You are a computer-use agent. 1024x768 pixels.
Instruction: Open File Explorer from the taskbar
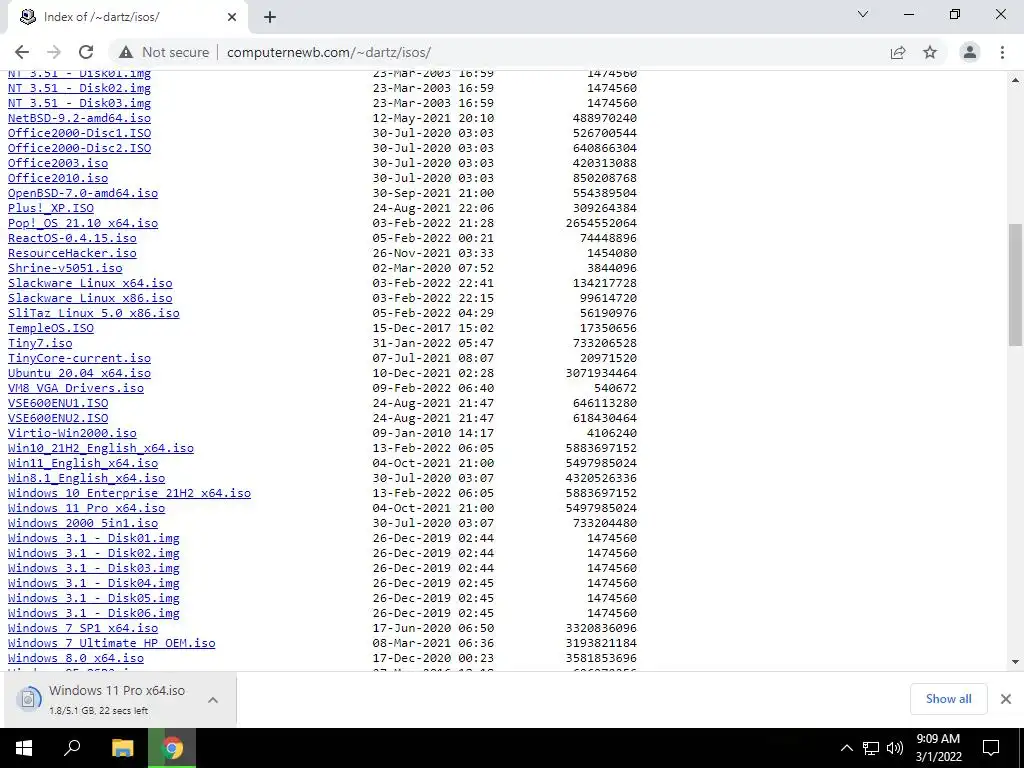tap(123, 748)
